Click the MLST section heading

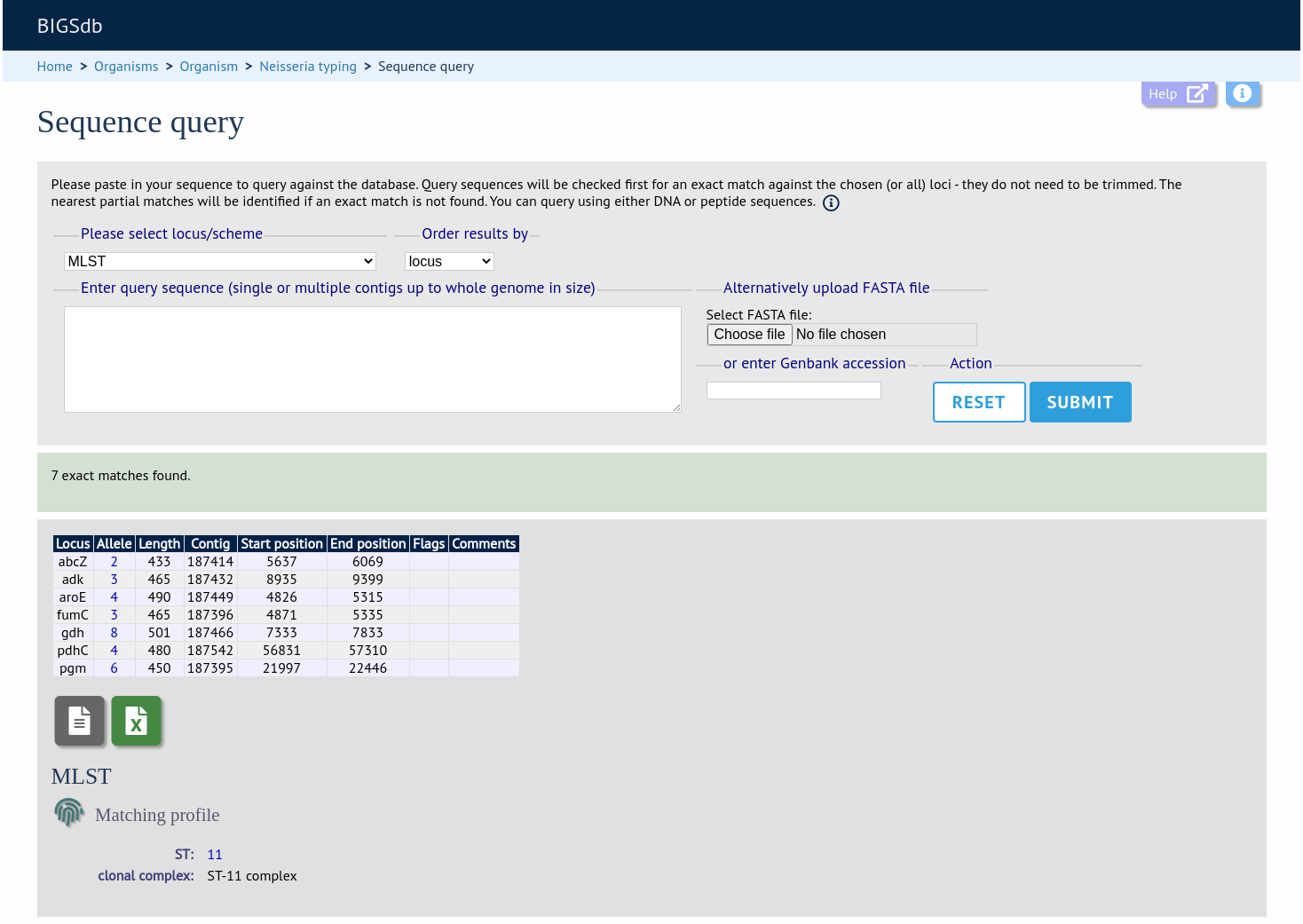click(x=82, y=777)
